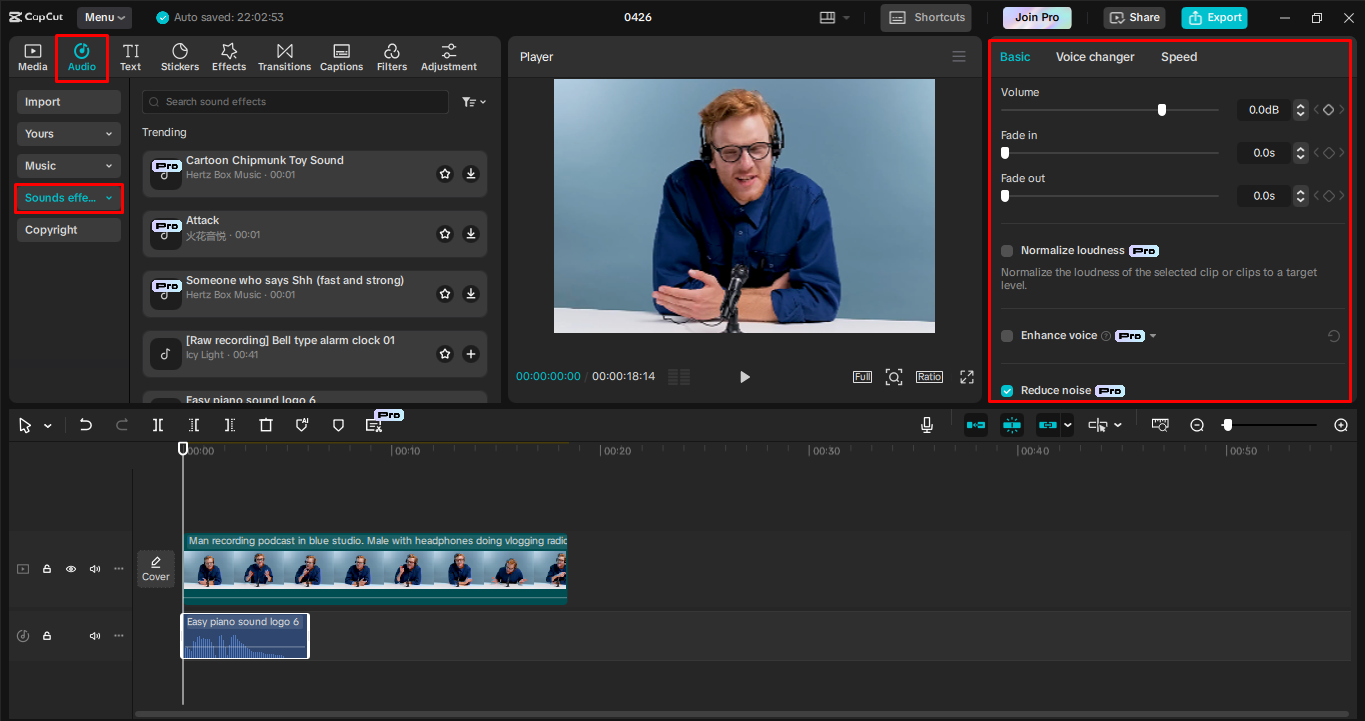Reset the Enhance voice setting
This screenshot has width=1365, height=721.
(x=1334, y=336)
